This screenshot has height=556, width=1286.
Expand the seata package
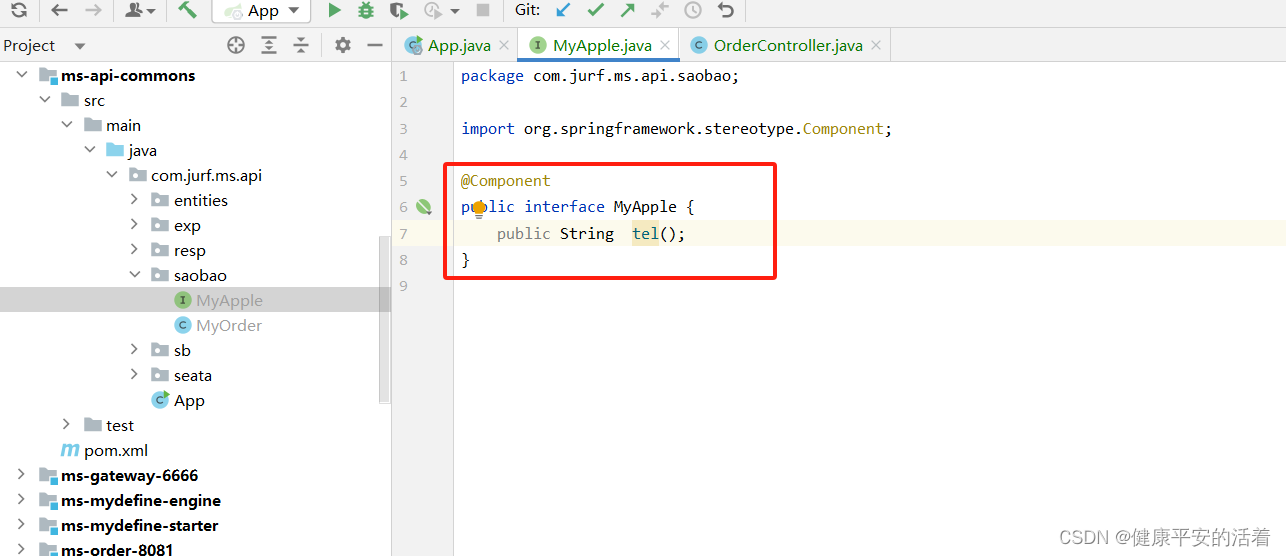pos(134,375)
